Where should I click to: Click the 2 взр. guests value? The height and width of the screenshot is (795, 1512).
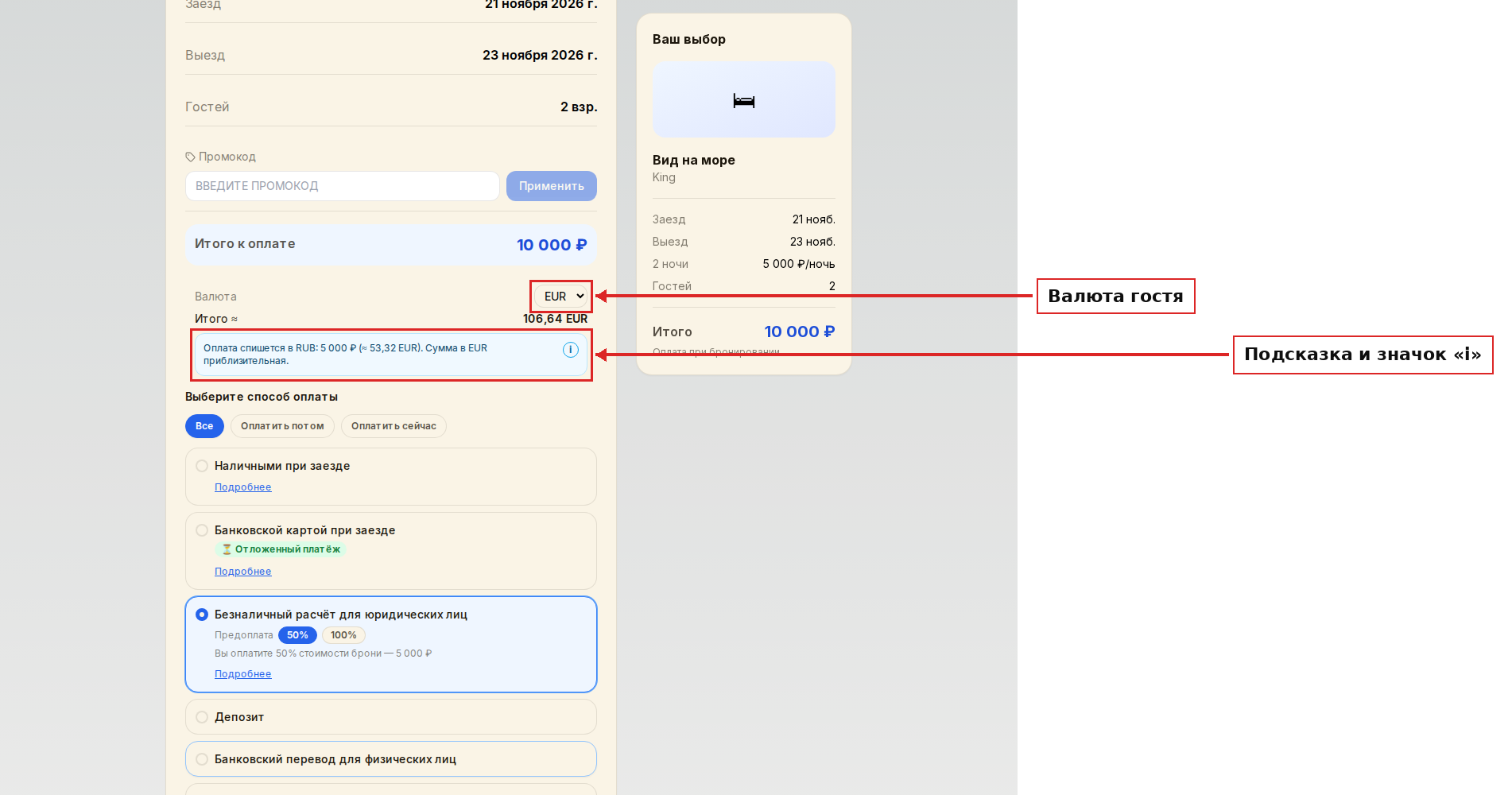coord(579,107)
